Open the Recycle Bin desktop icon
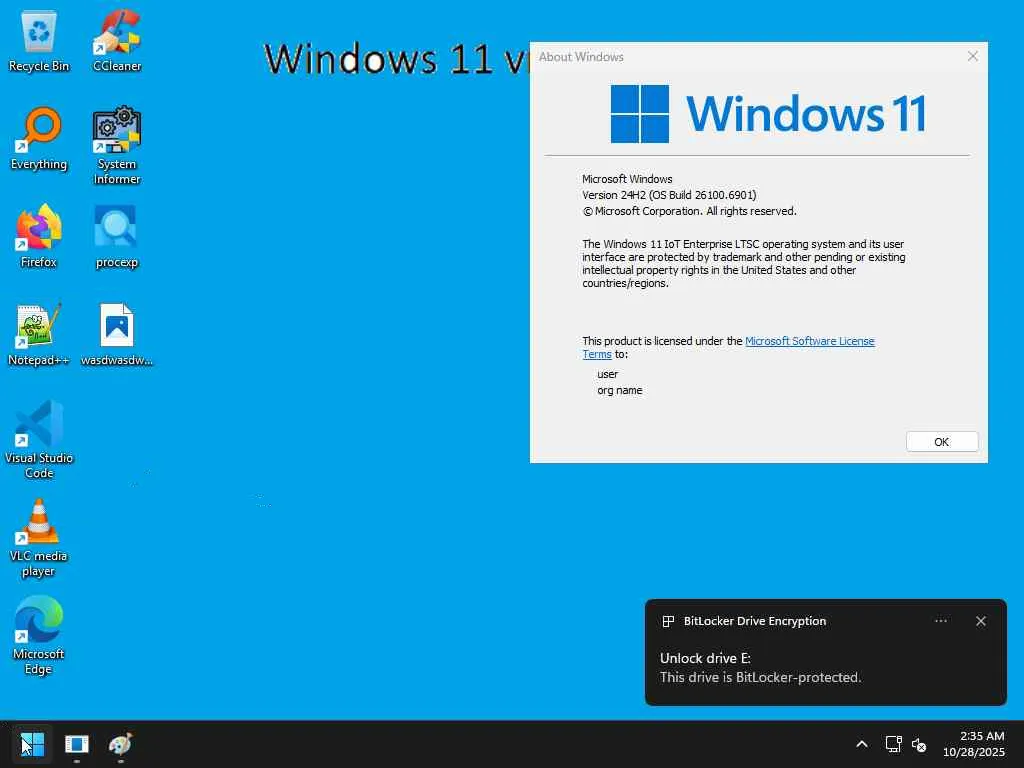1024x768 pixels. point(39,40)
